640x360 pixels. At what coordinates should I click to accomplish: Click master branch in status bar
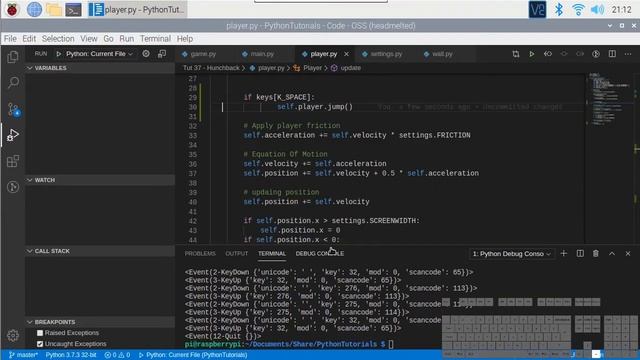point(23,355)
